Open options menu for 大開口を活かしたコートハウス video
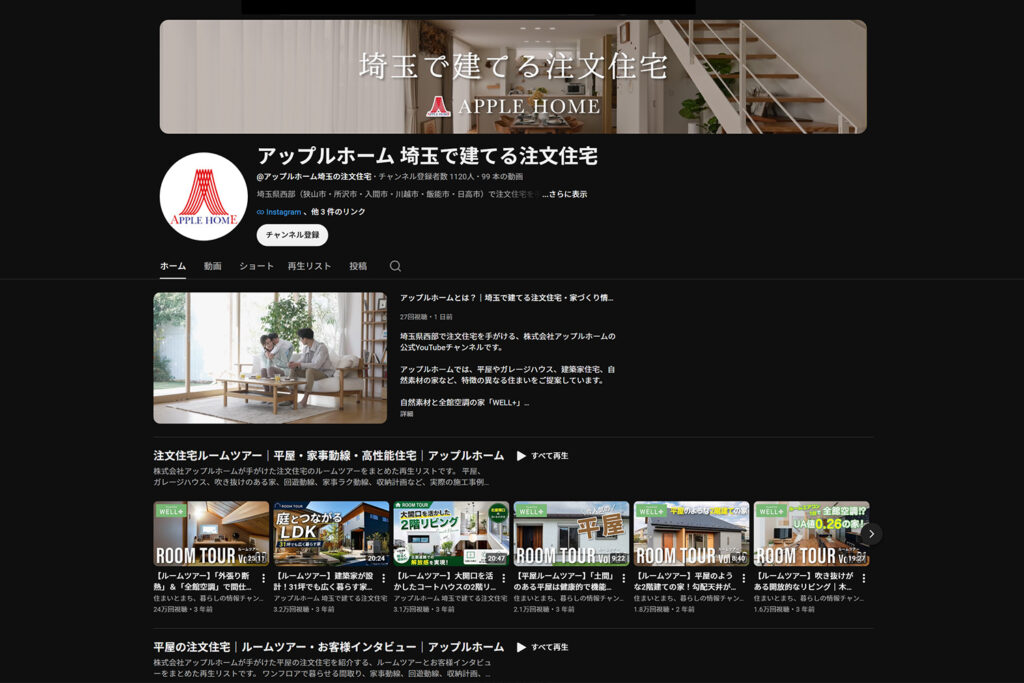 click(x=504, y=579)
